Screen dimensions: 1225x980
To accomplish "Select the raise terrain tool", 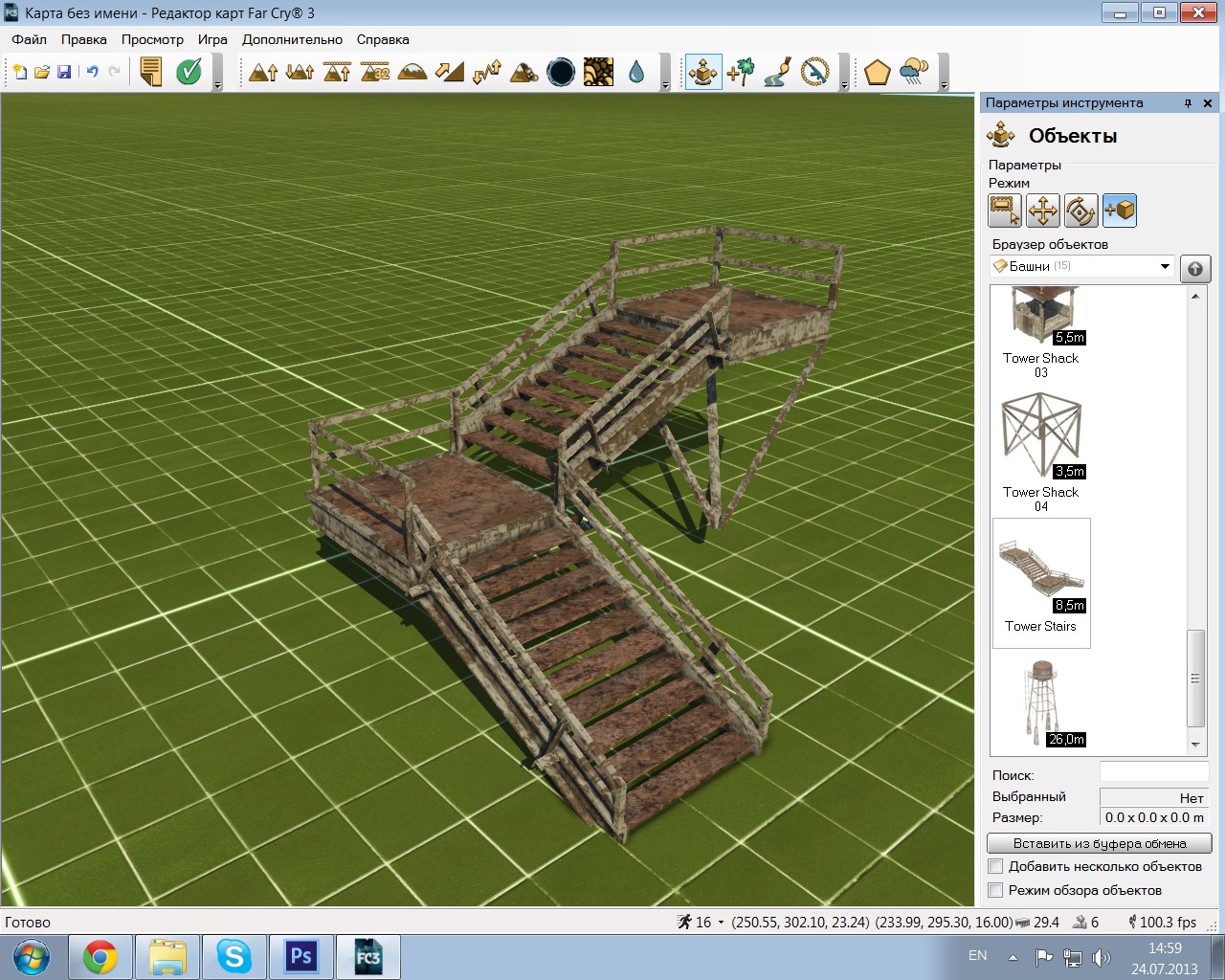I will pyautogui.click(x=263, y=72).
